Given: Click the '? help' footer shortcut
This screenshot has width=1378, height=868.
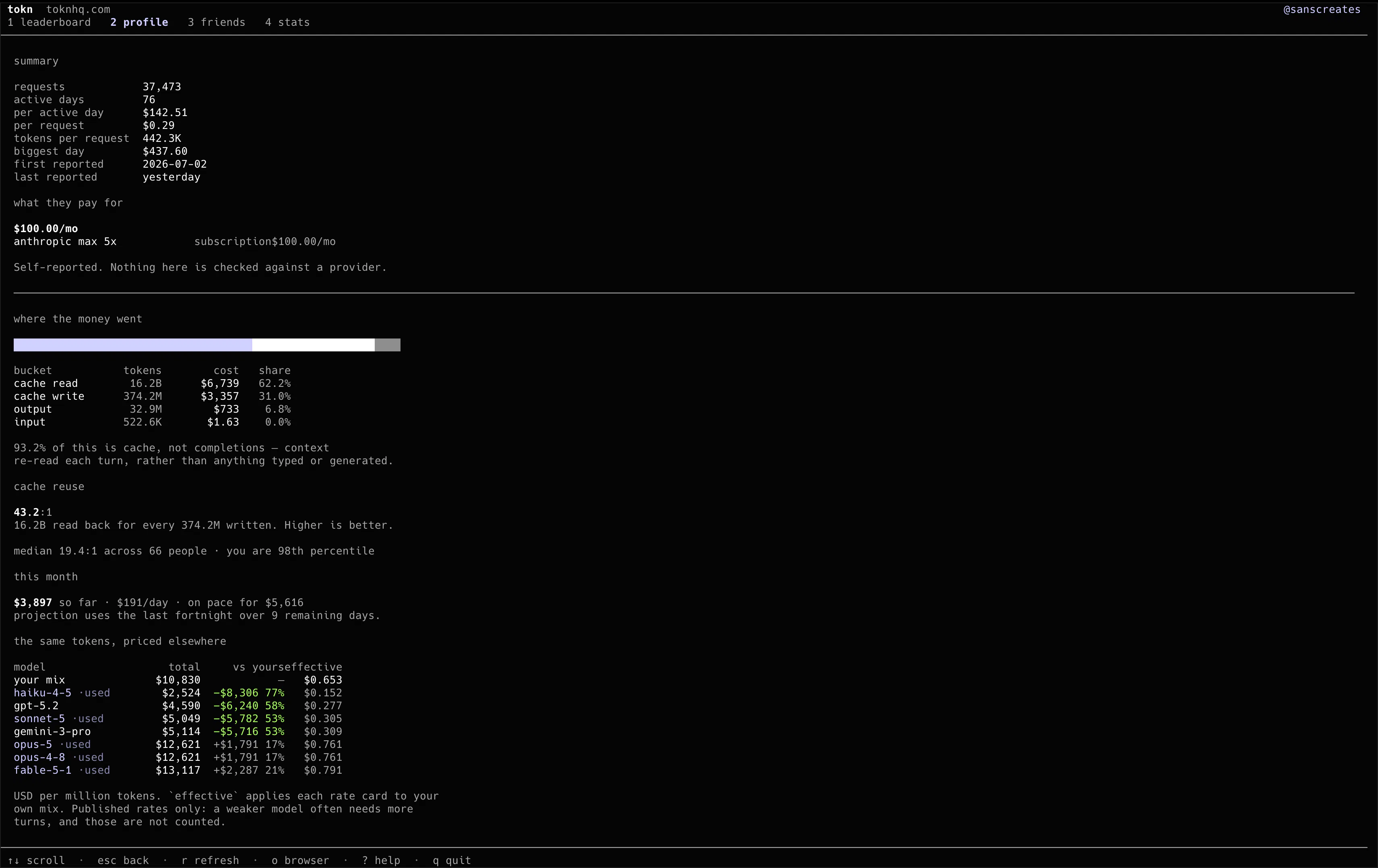Looking at the screenshot, I should [x=381, y=860].
